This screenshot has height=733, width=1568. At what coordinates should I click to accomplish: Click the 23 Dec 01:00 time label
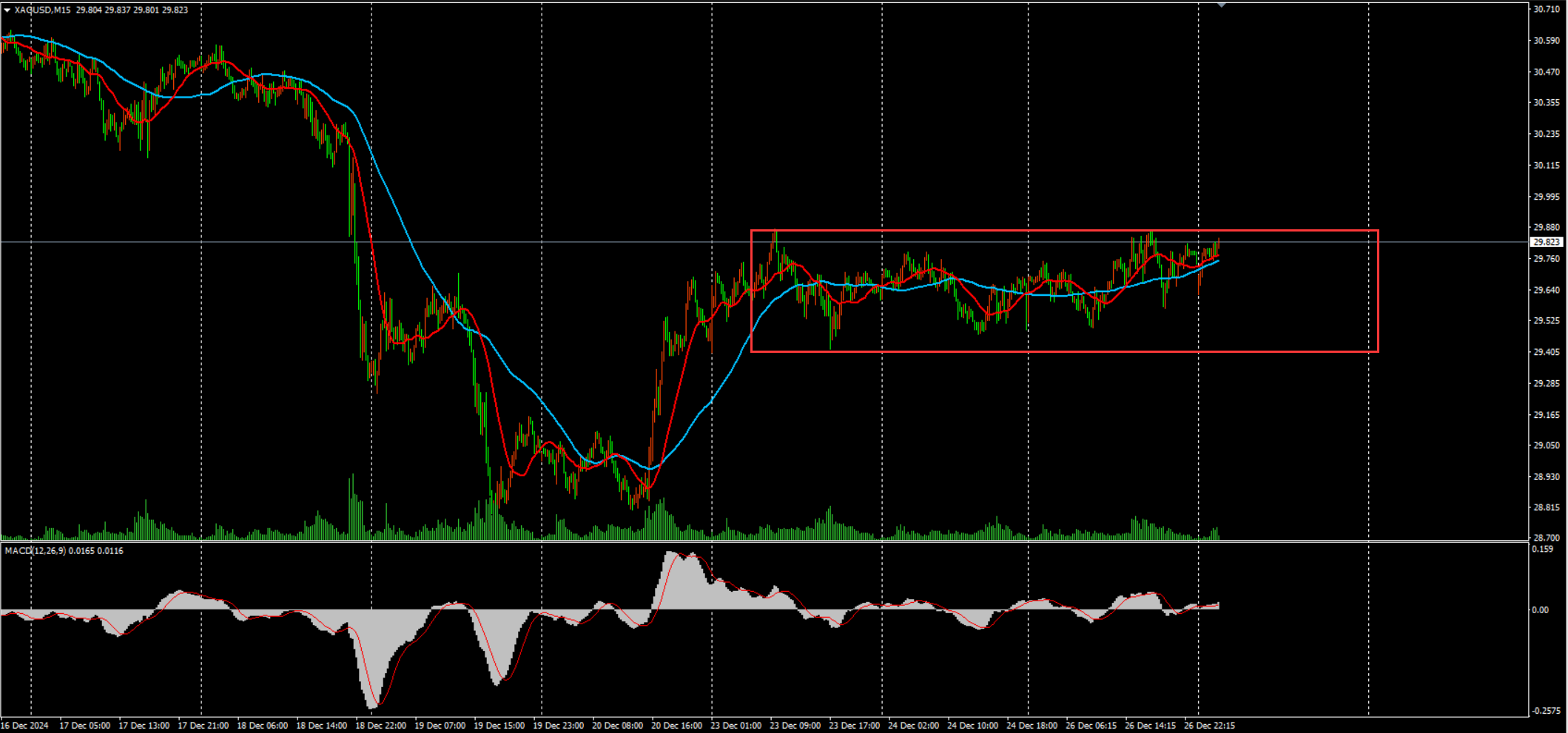point(736,726)
